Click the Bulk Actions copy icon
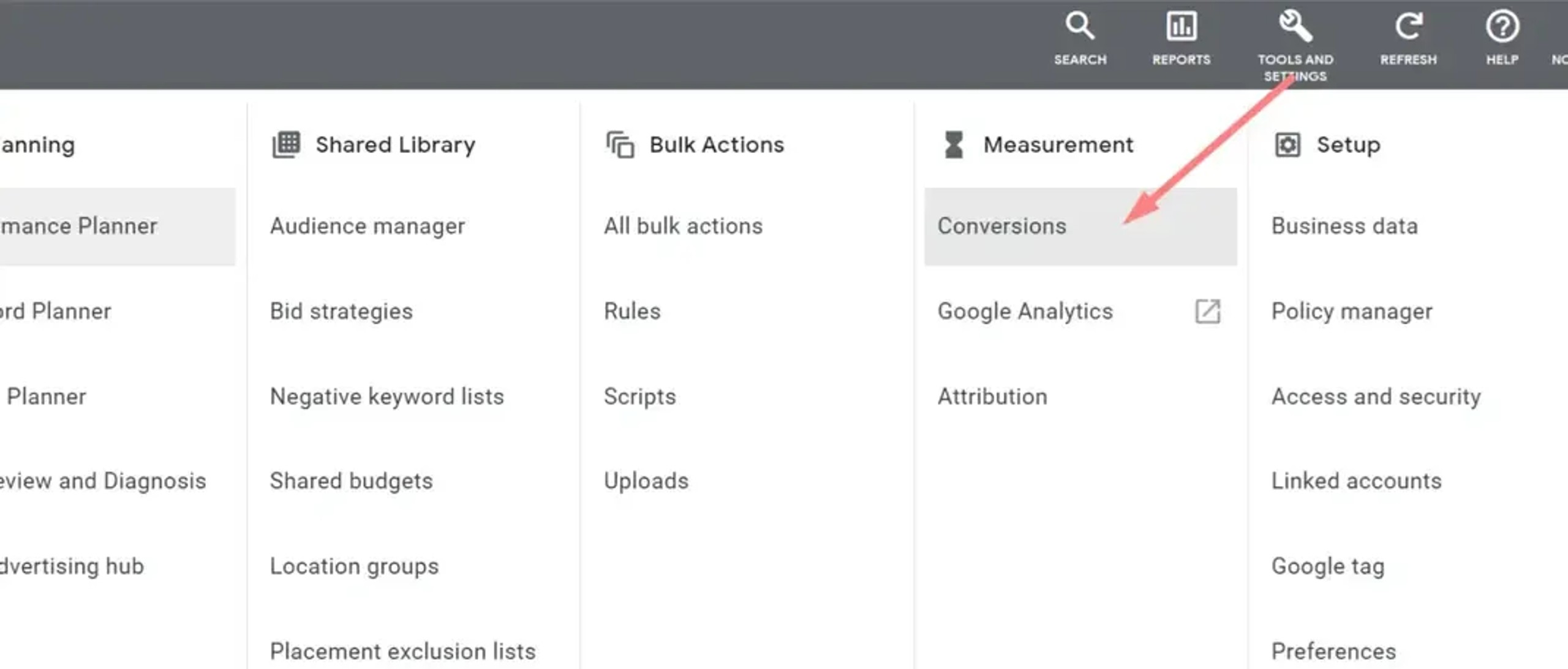The image size is (1568, 669). click(620, 145)
